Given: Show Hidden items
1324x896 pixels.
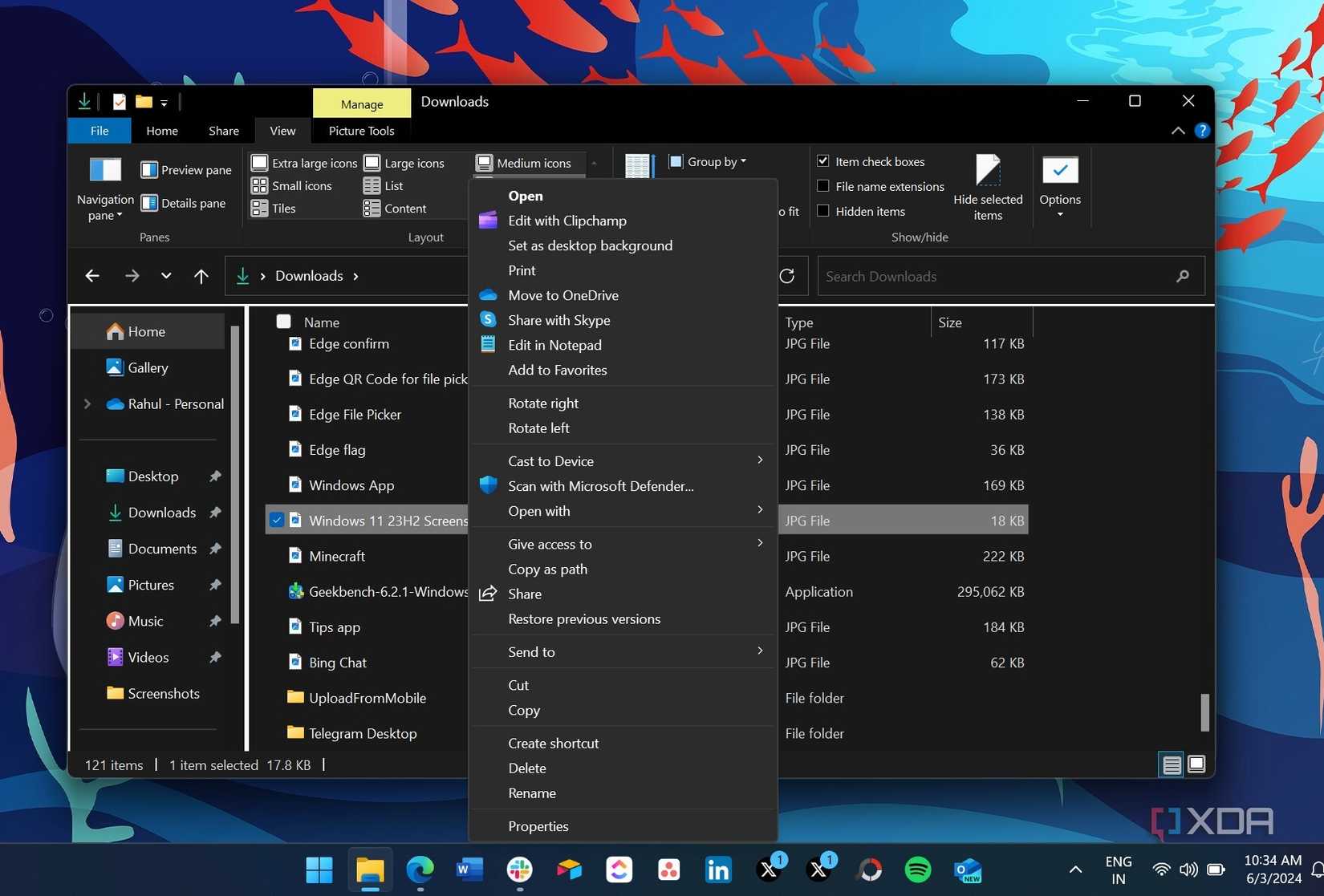Looking at the screenshot, I should click(823, 210).
